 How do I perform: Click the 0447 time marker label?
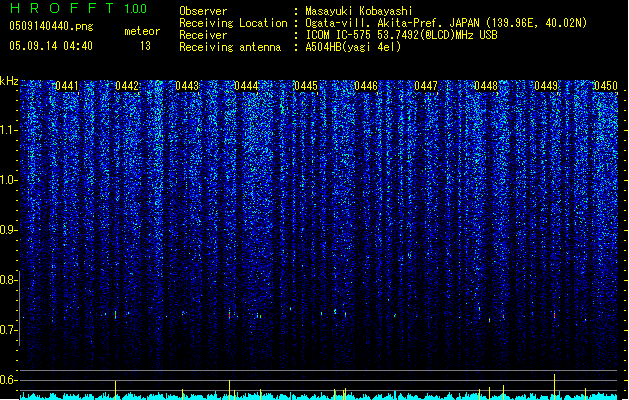pos(426,86)
